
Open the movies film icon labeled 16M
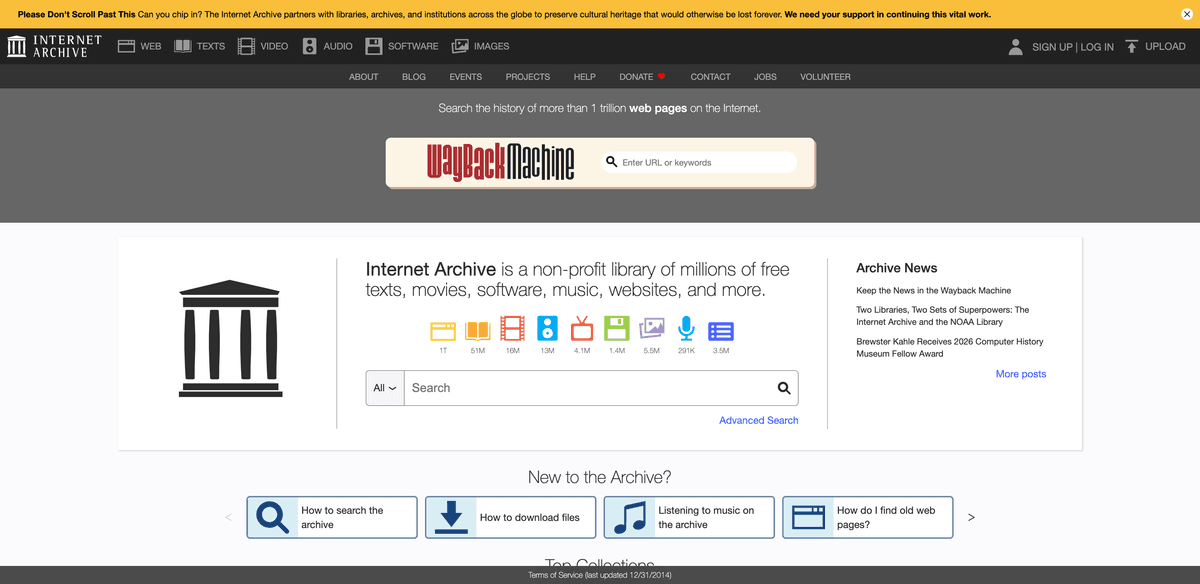click(512, 329)
